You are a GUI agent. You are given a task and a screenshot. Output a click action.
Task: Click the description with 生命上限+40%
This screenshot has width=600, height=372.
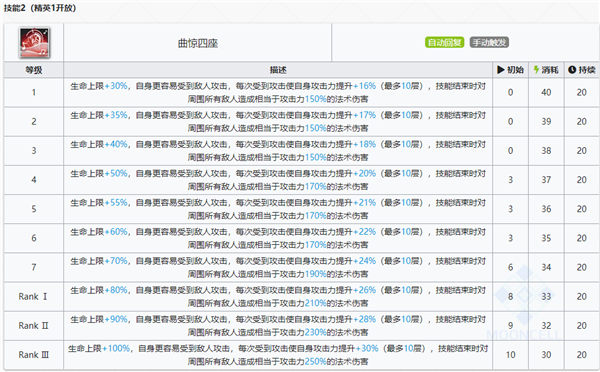tap(278, 150)
